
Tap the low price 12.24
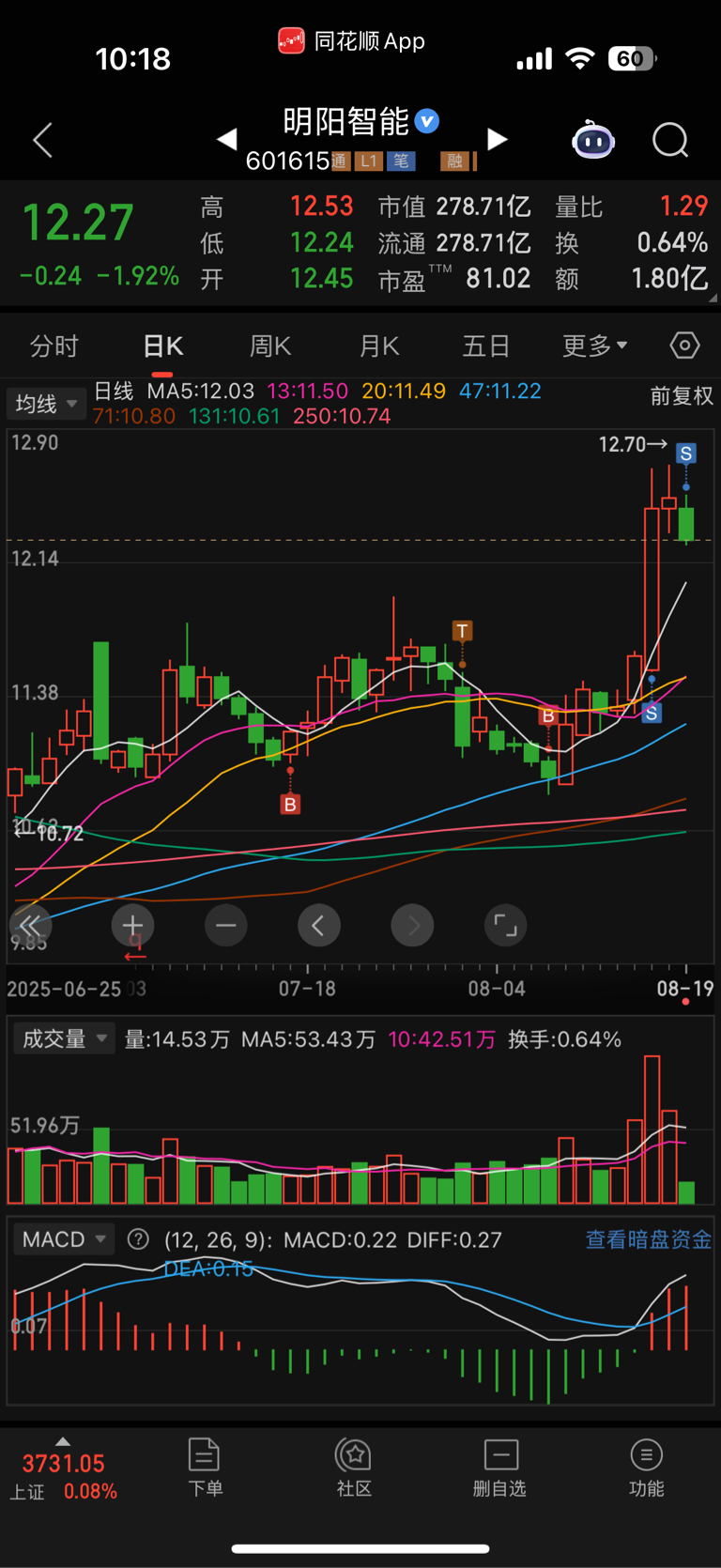click(x=321, y=242)
